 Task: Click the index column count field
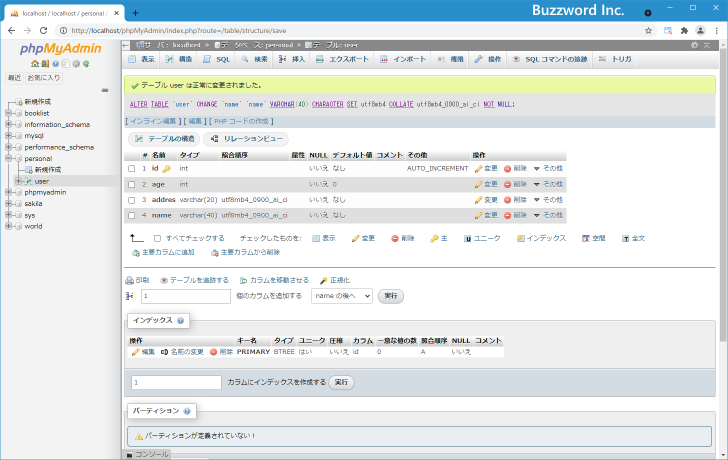(176, 382)
